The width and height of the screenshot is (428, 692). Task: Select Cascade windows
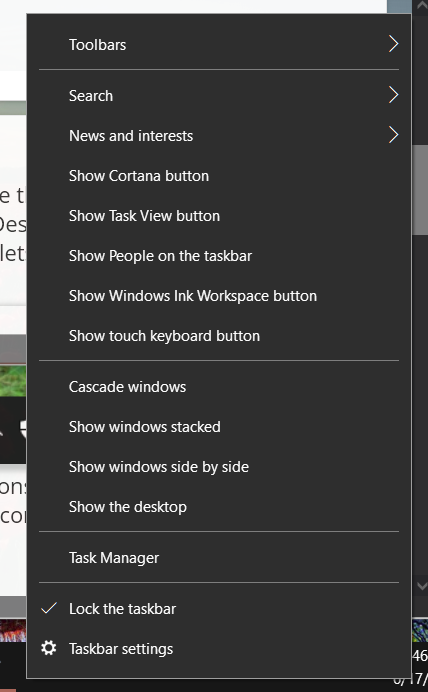click(x=219, y=387)
